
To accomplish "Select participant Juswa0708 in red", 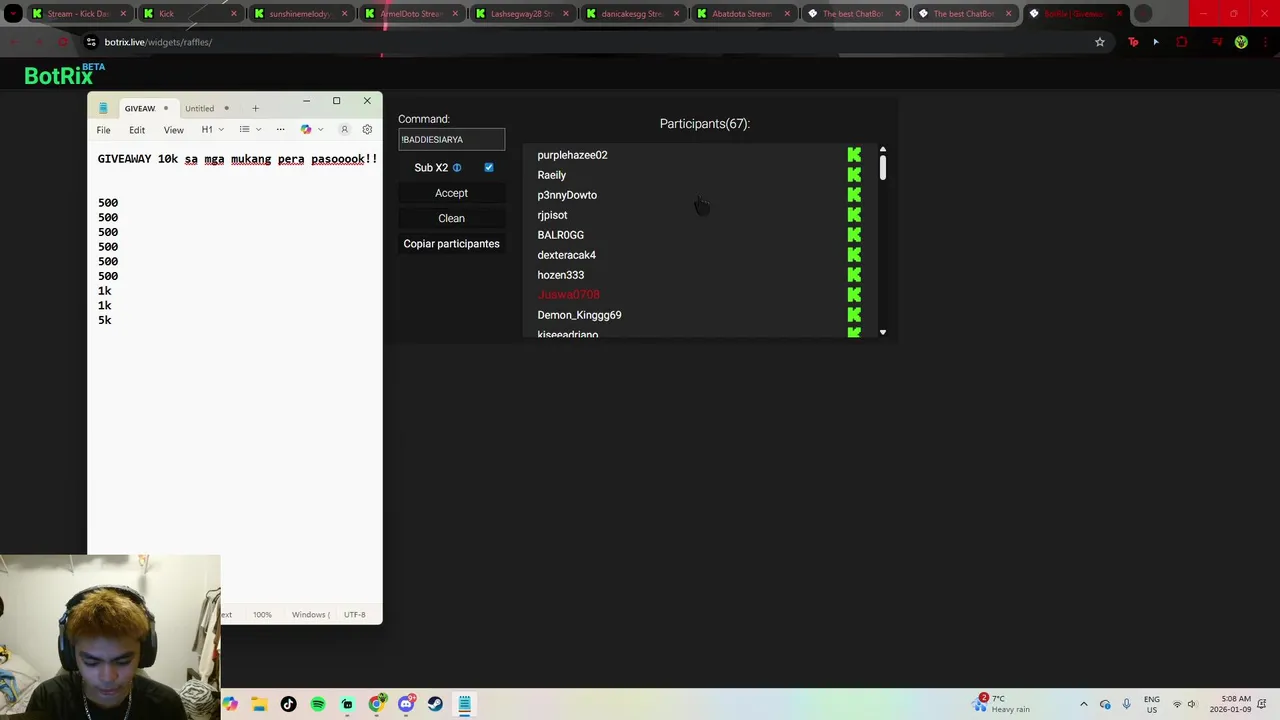I will tap(568, 295).
